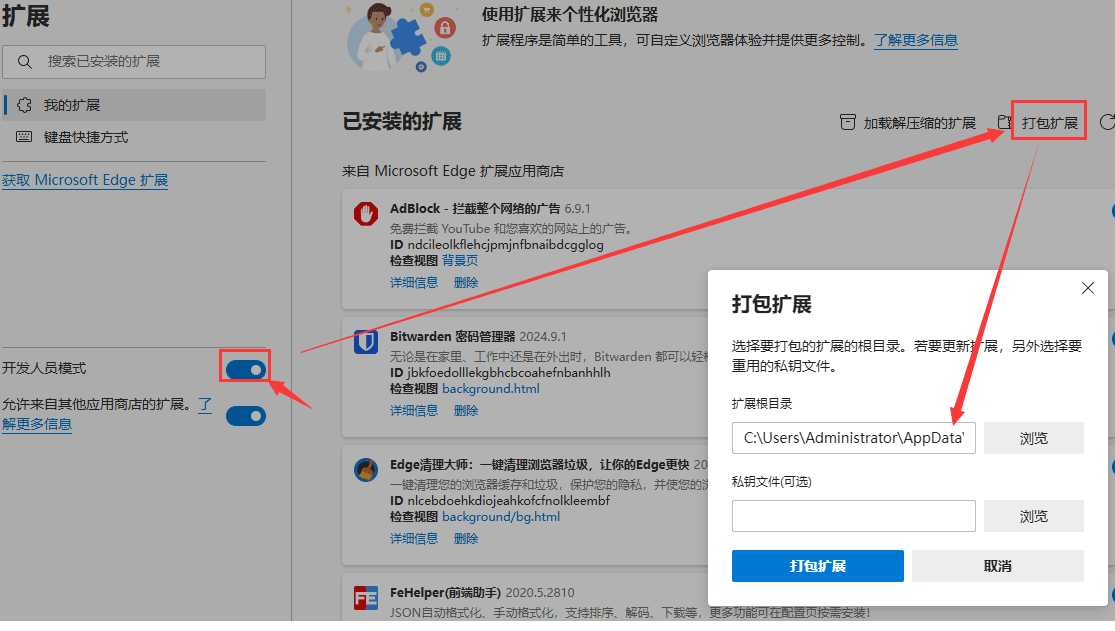Click the Bitwarden shield icon
This screenshot has height=631, width=1115.
(x=366, y=341)
